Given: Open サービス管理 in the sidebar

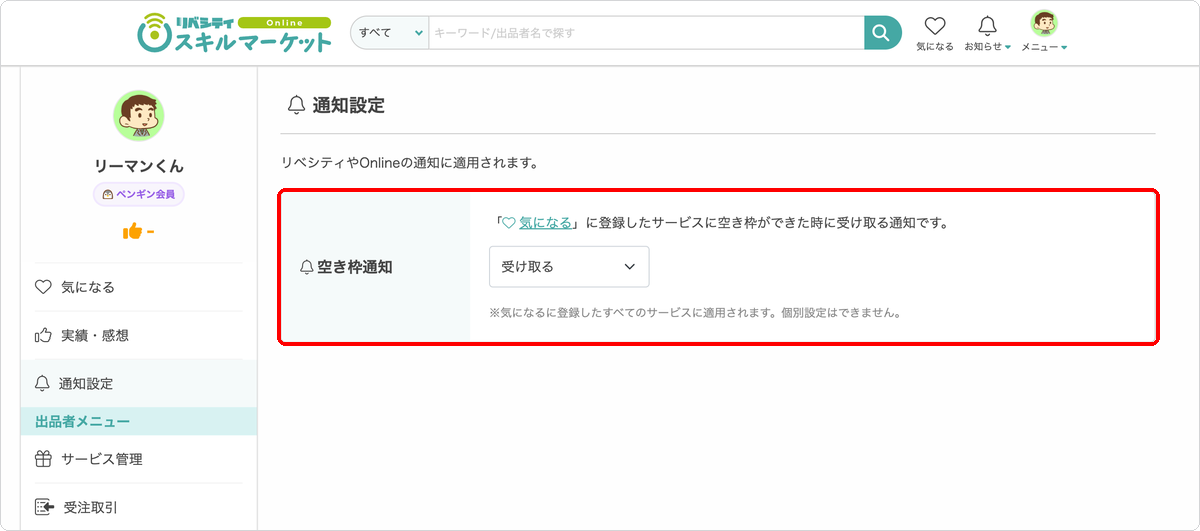Looking at the screenshot, I should [x=139, y=459].
